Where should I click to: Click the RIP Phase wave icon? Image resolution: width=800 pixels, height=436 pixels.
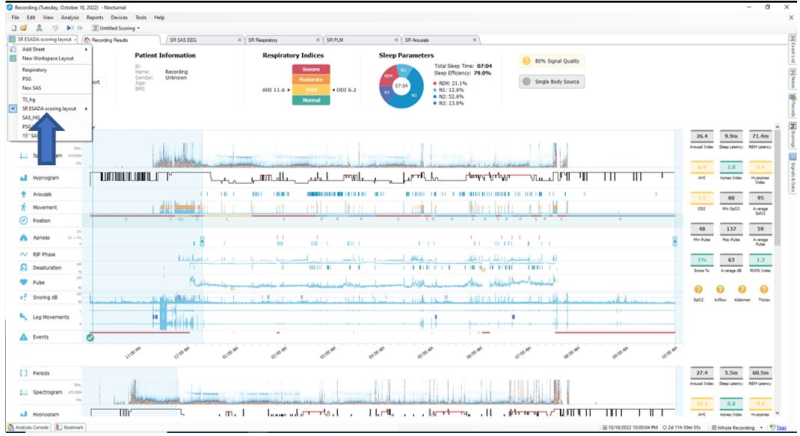point(23,254)
